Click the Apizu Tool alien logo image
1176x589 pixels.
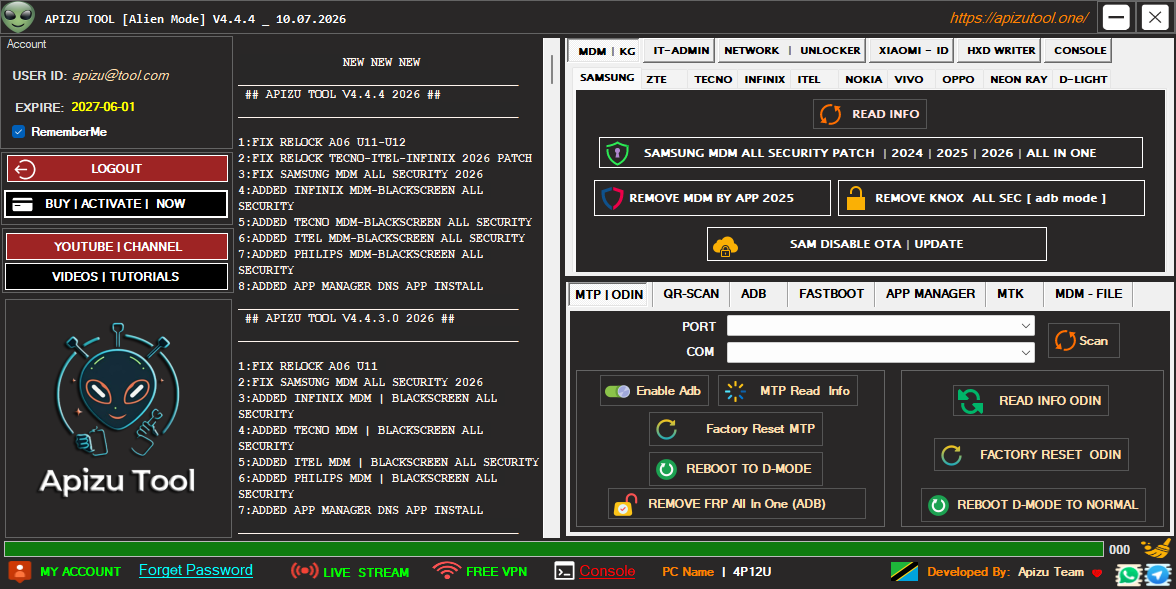(x=118, y=409)
